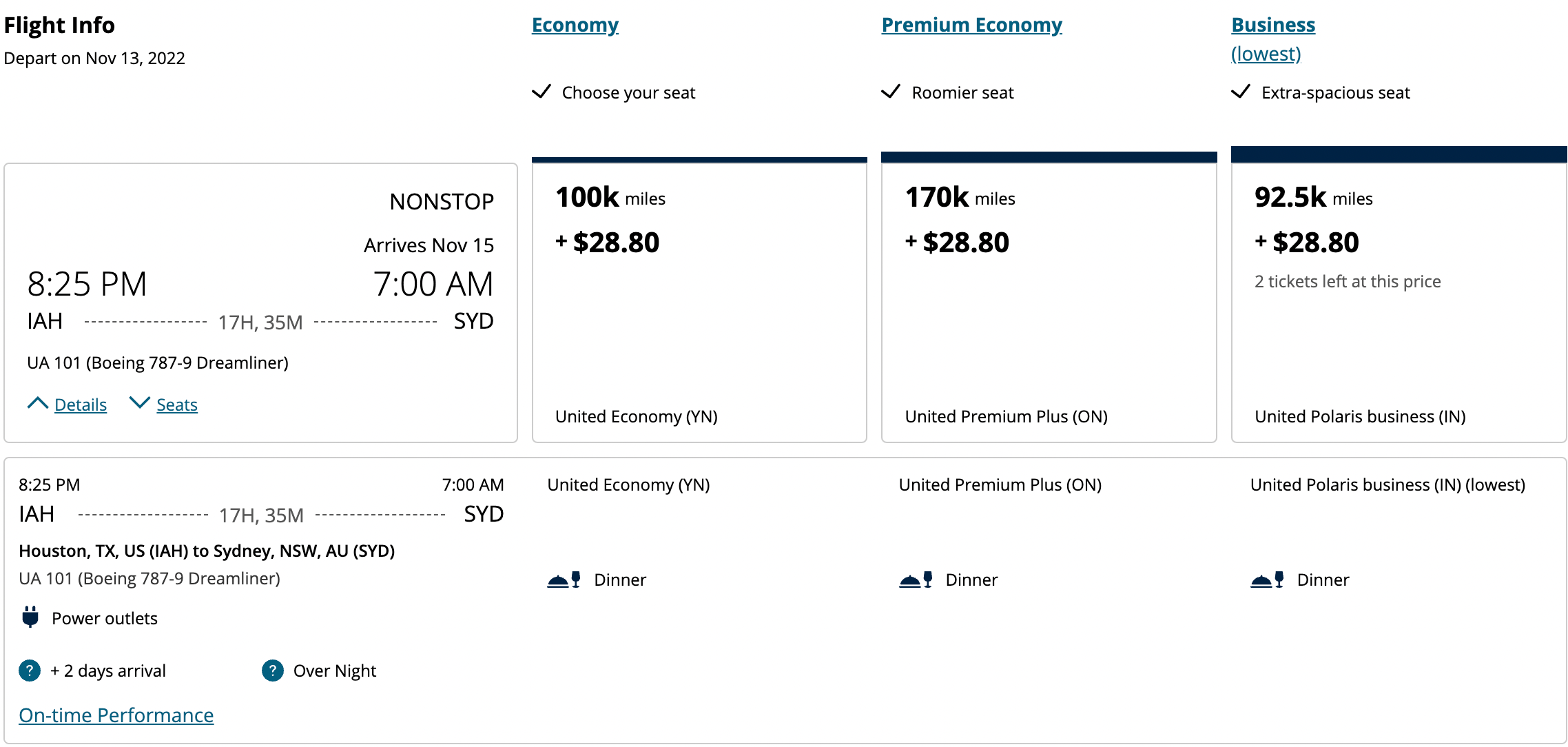
Task: Select the 170k miles Premium Economy fare card
Action: pyautogui.click(x=1049, y=296)
